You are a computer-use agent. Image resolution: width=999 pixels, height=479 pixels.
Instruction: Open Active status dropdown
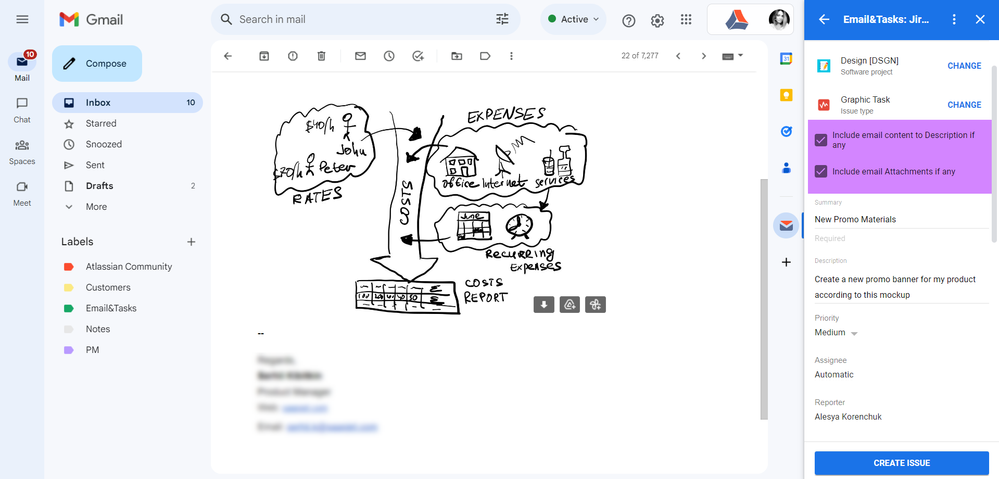pyautogui.click(x=573, y=19)
